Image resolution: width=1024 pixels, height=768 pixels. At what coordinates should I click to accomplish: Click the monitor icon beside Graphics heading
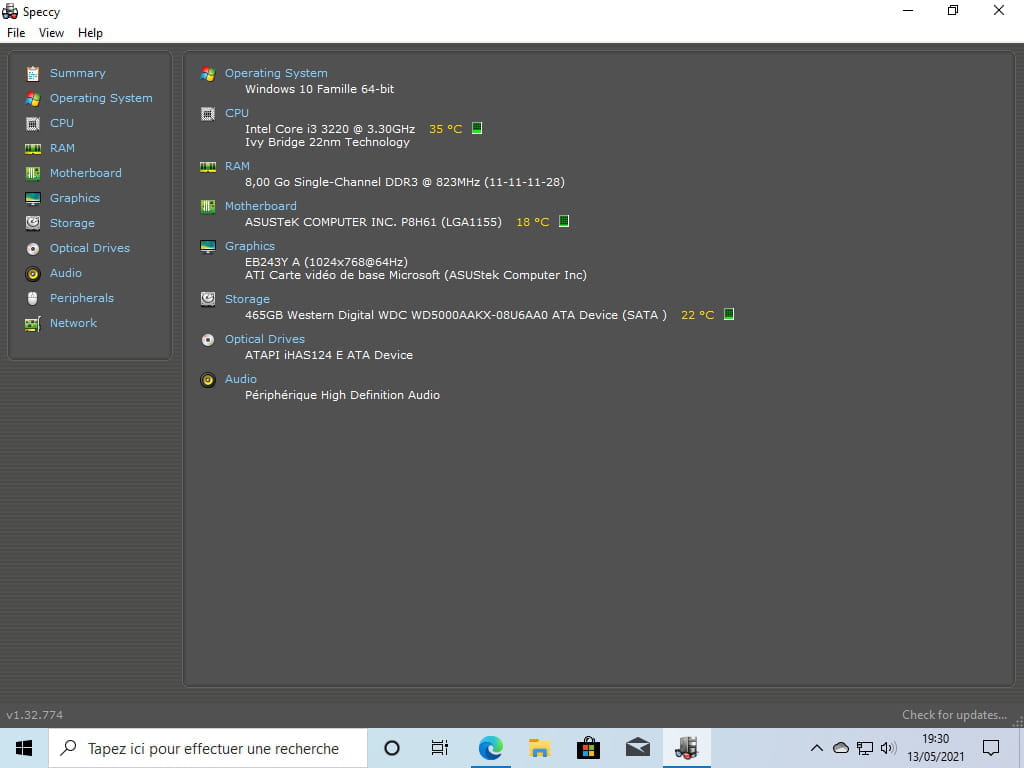click(208, 247)
